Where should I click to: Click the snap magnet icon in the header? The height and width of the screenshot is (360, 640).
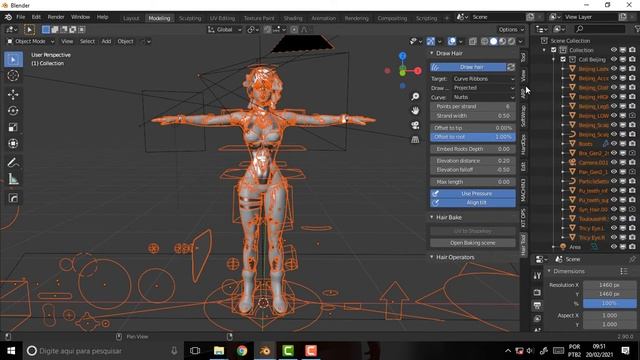point(267,29)
